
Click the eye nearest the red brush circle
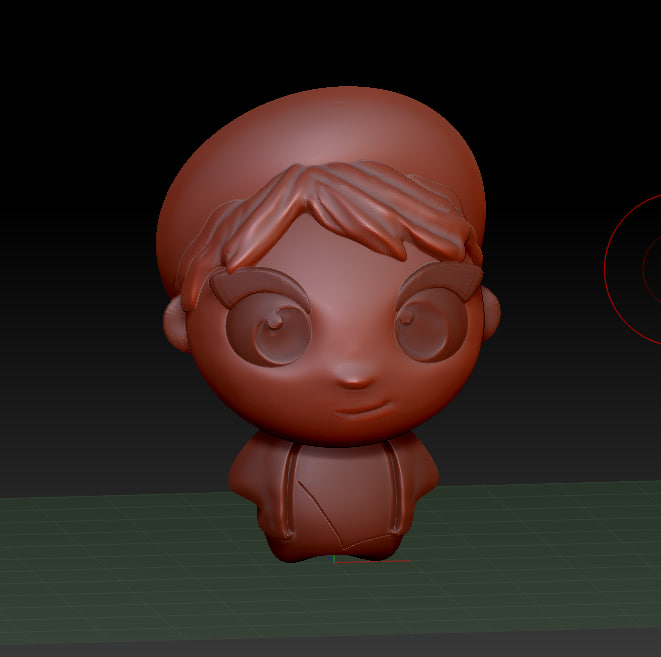431,325
